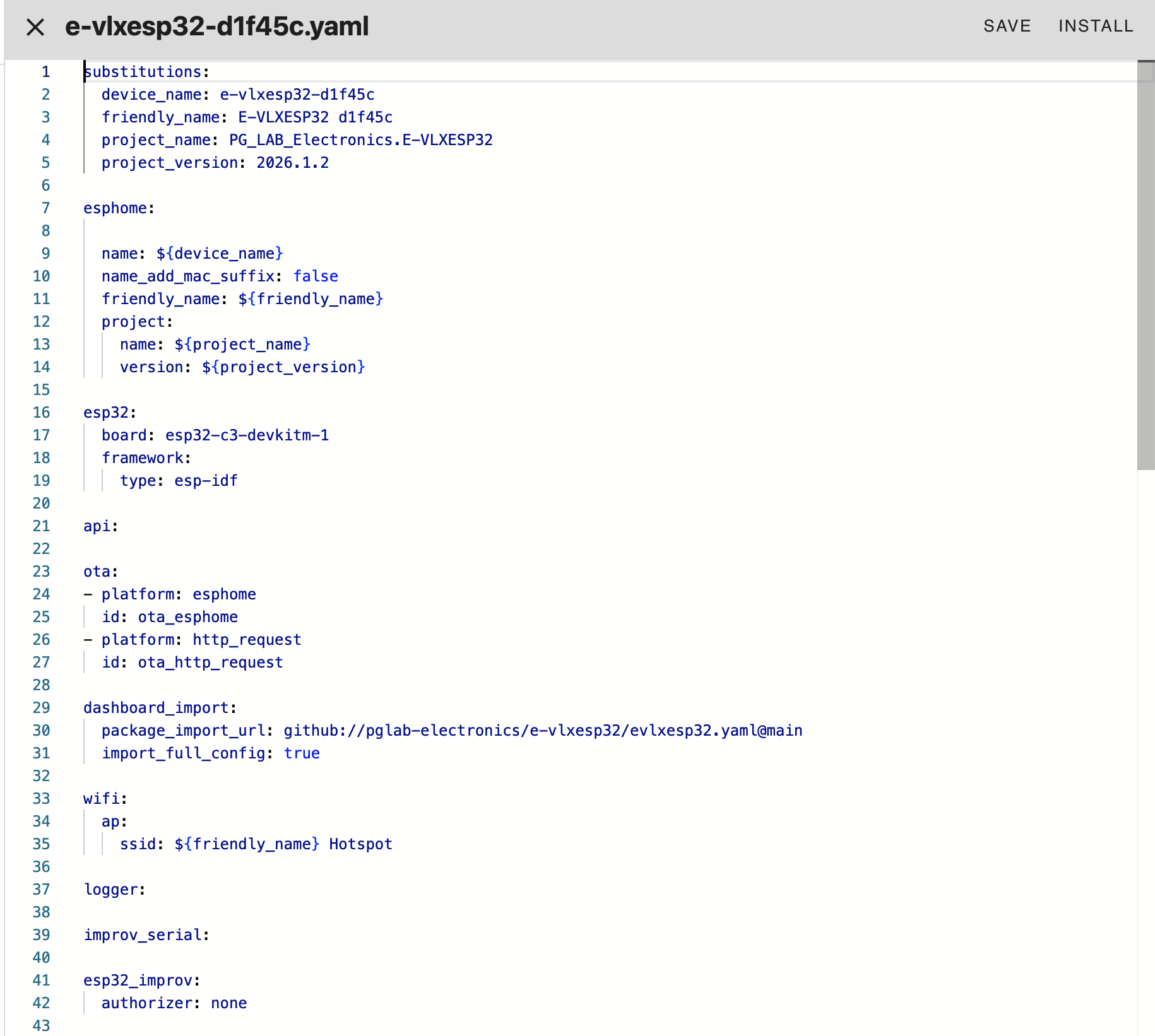Screen dimensions: 1155x1036
Task: Click the ${project_version} substitution
Action: click(x=283, y=367)
